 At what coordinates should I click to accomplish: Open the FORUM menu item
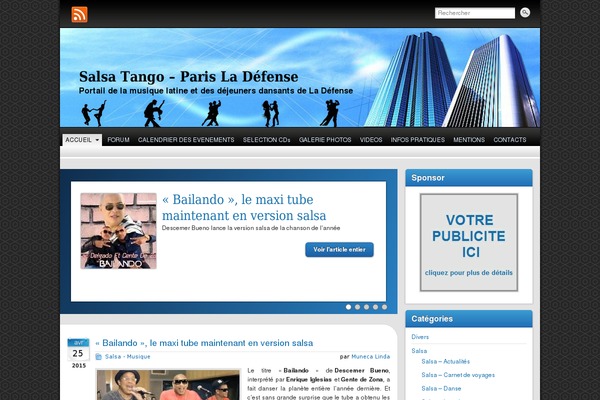[118, 140]
